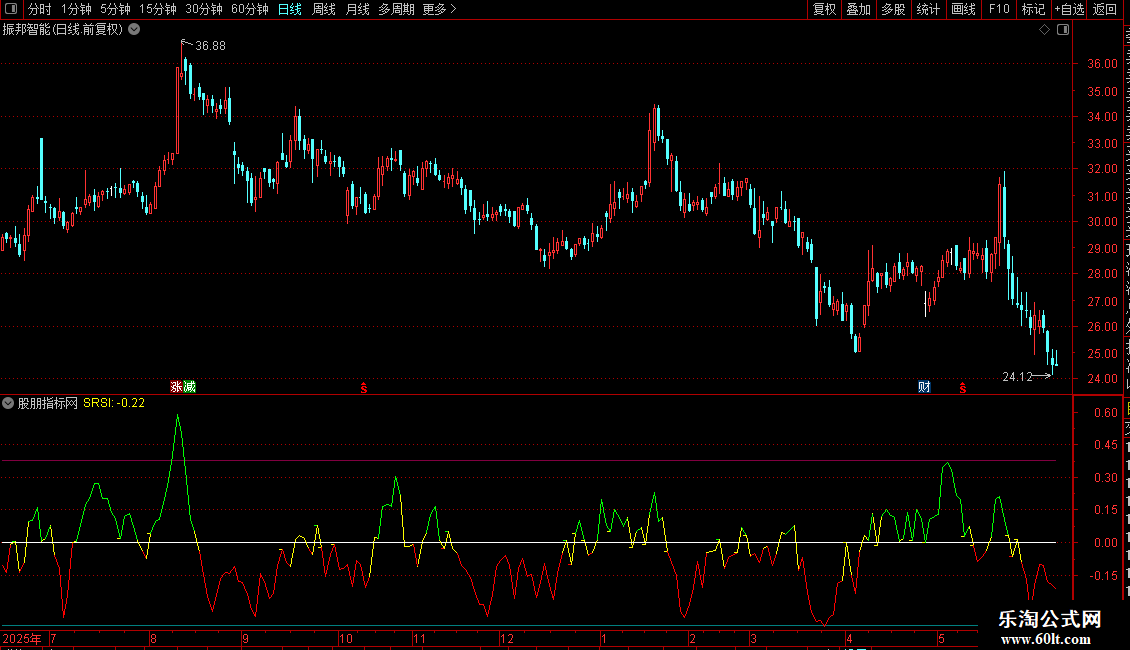
Task: Click the 叠加 overlay button
Action: click(858, 9)
